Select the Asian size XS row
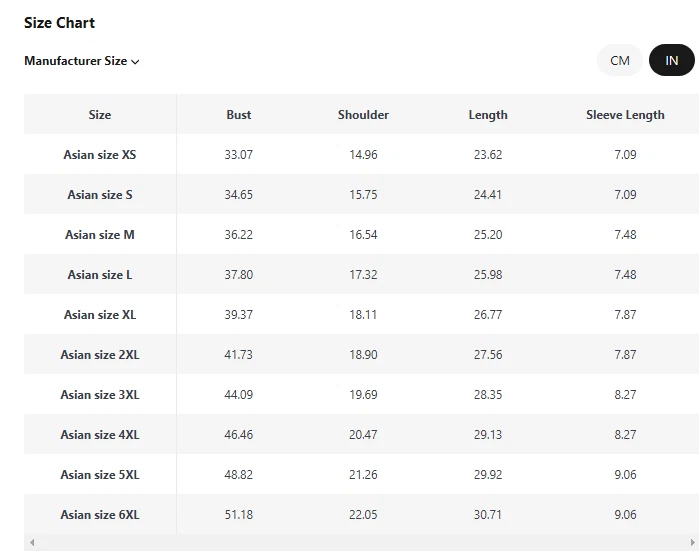The width and height of the screenshot is (699, 558). (100, 155)
